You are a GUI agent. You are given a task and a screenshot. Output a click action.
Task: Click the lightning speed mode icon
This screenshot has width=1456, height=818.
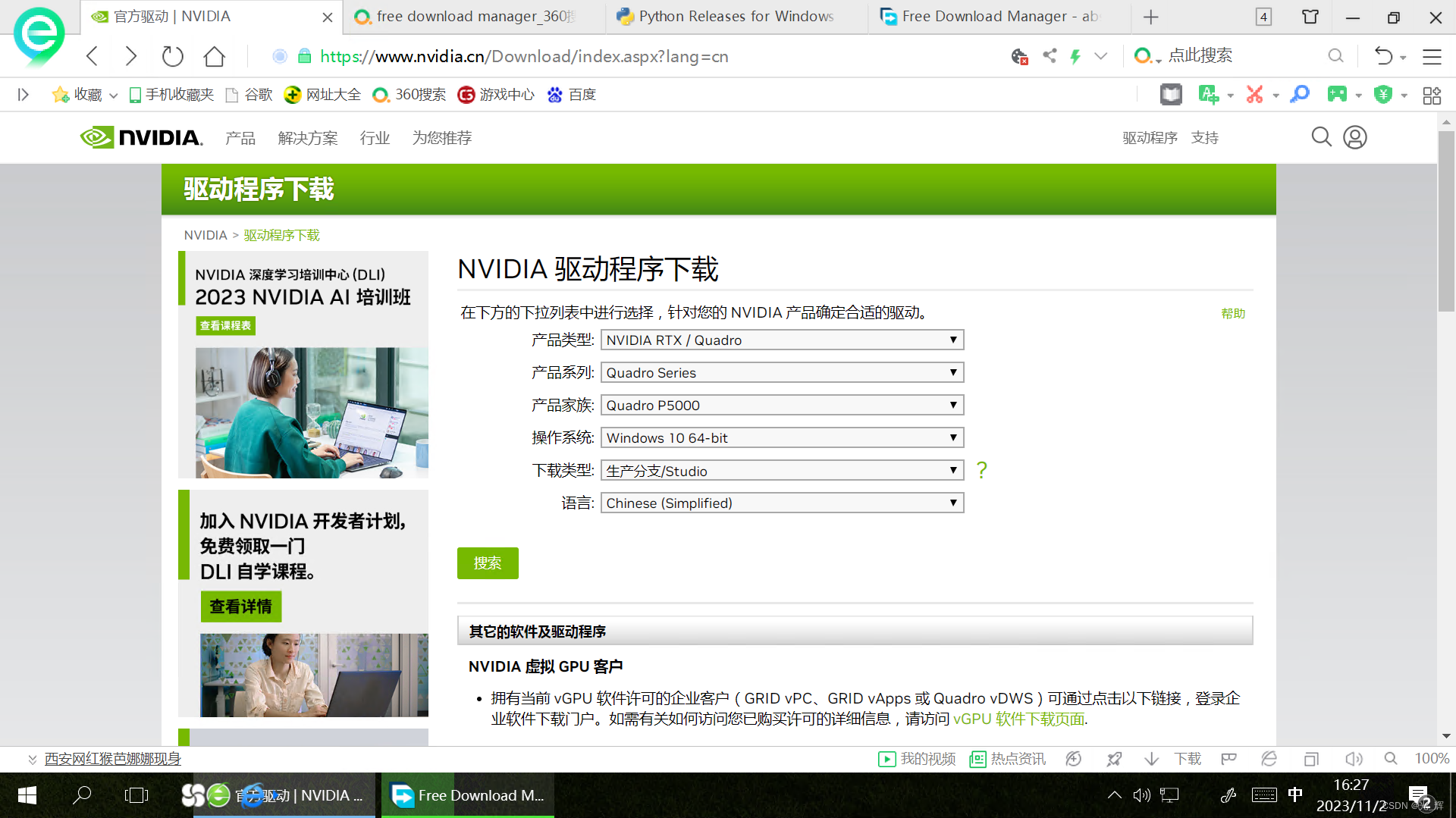point(1075,56)
